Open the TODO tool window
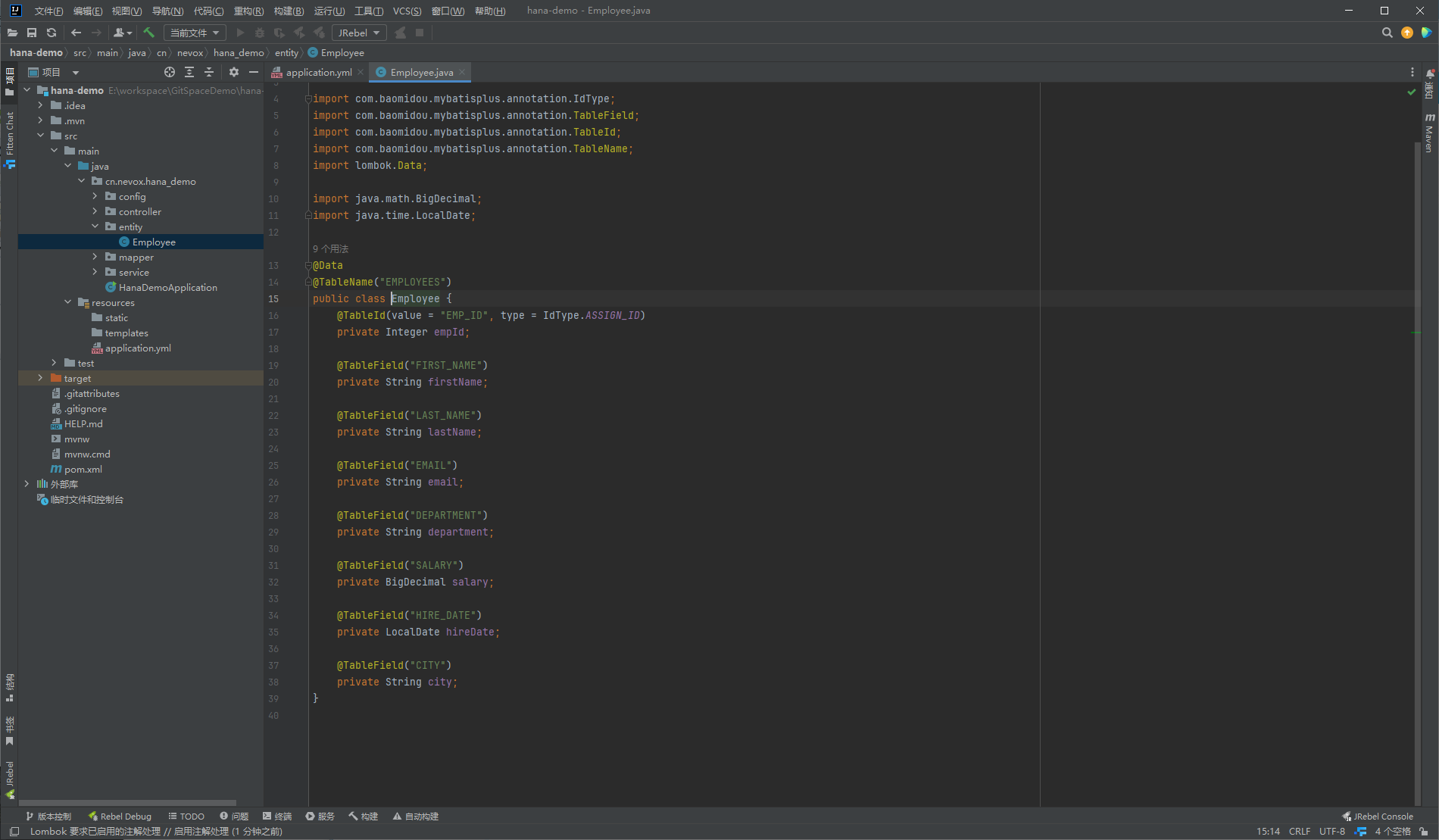The height and width of the screenshot is (840, 1439). (186, 817)
